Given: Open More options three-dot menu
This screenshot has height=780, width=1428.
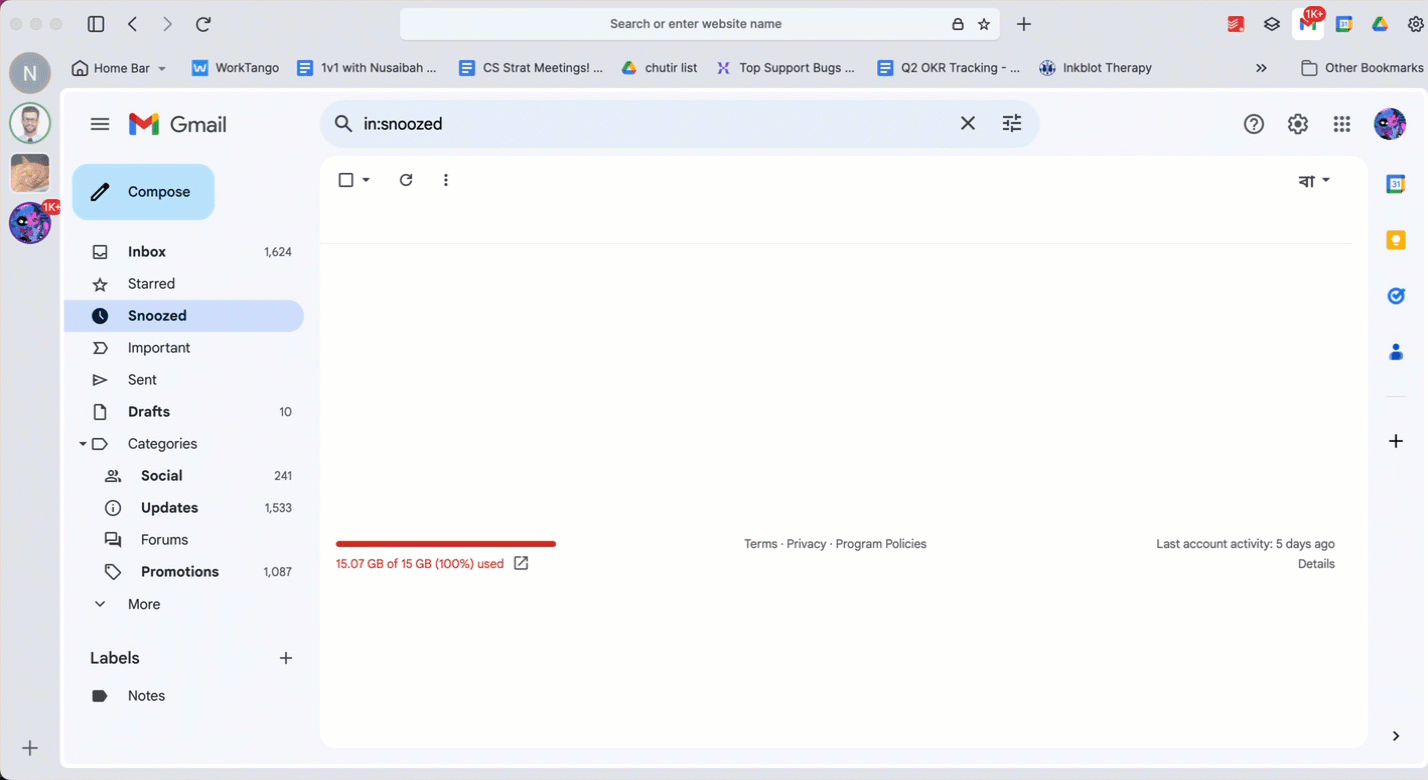Looking at the screenshot, I should [446, 180].
